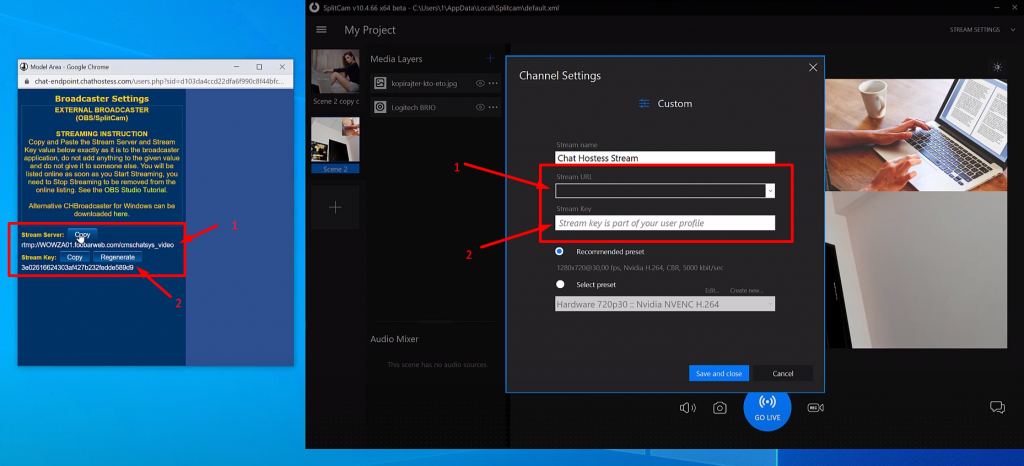1024x466 pixels.
Task: Click the webcam icon of Logitech BRIO layer
Action: coord(379,107)
